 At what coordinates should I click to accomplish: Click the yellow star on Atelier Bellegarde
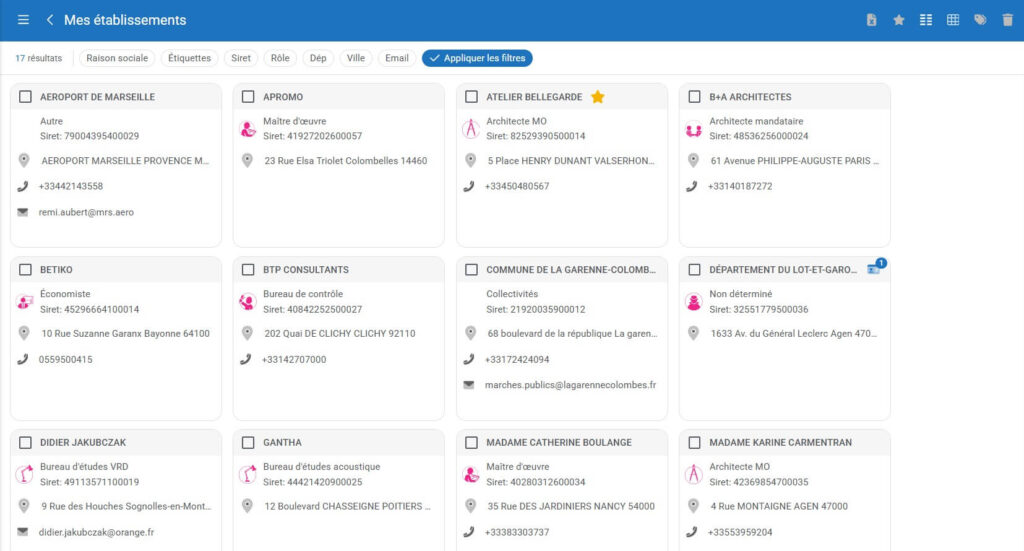pyautogui.click(x=597, y=97)
